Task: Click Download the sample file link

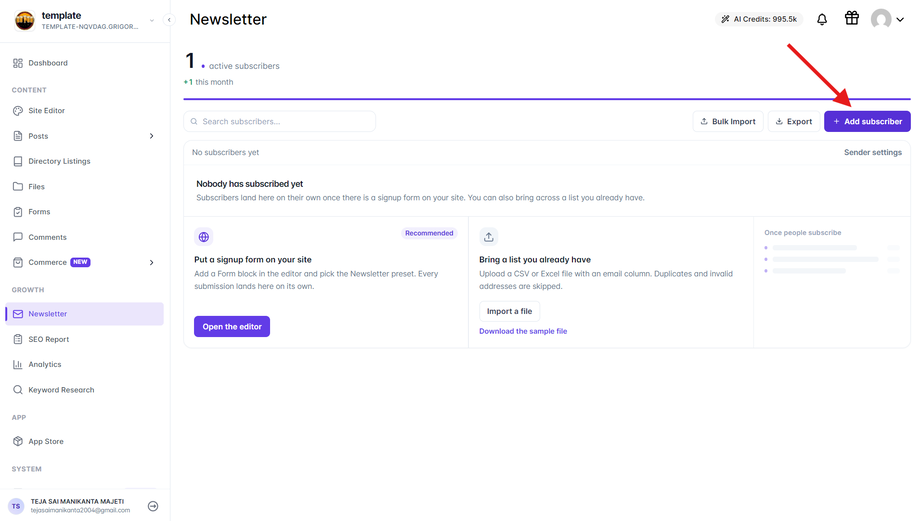Action: tap(523, 331)
